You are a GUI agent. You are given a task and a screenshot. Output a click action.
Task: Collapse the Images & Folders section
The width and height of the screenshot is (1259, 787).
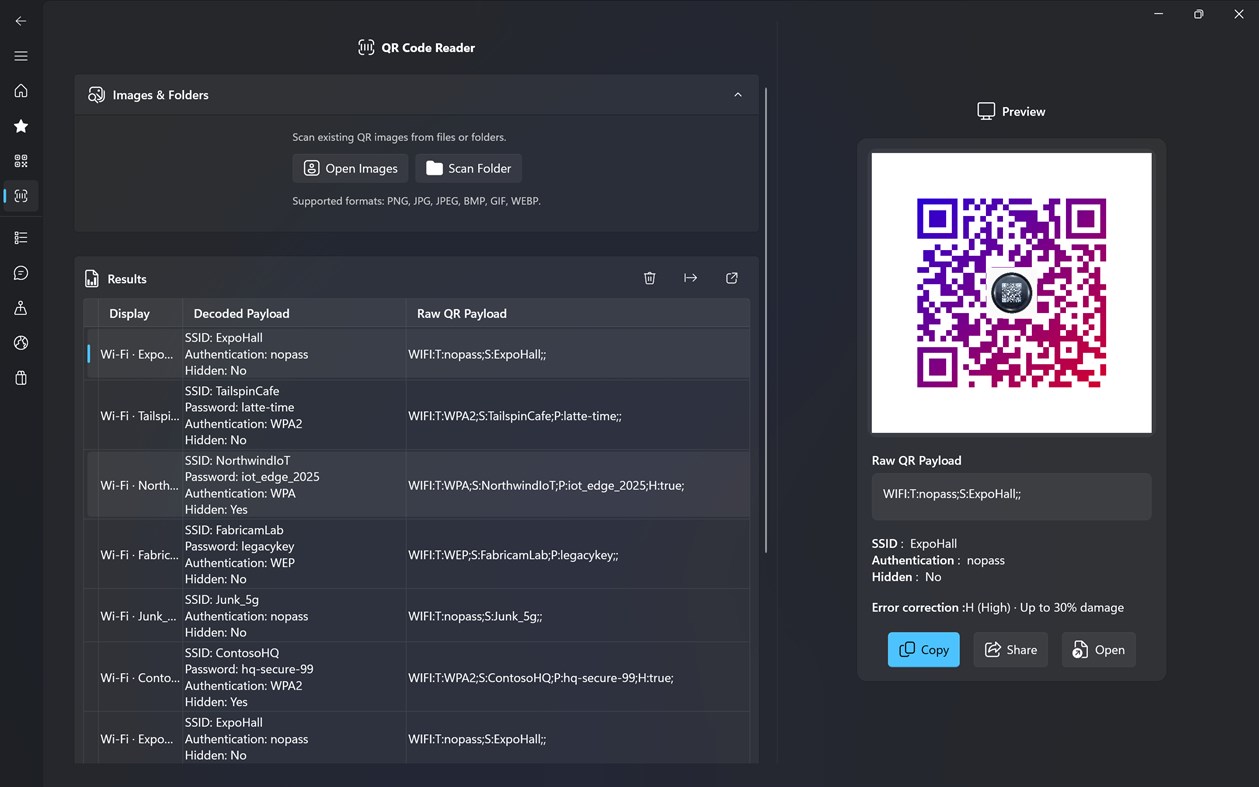[x=737, y=94]
